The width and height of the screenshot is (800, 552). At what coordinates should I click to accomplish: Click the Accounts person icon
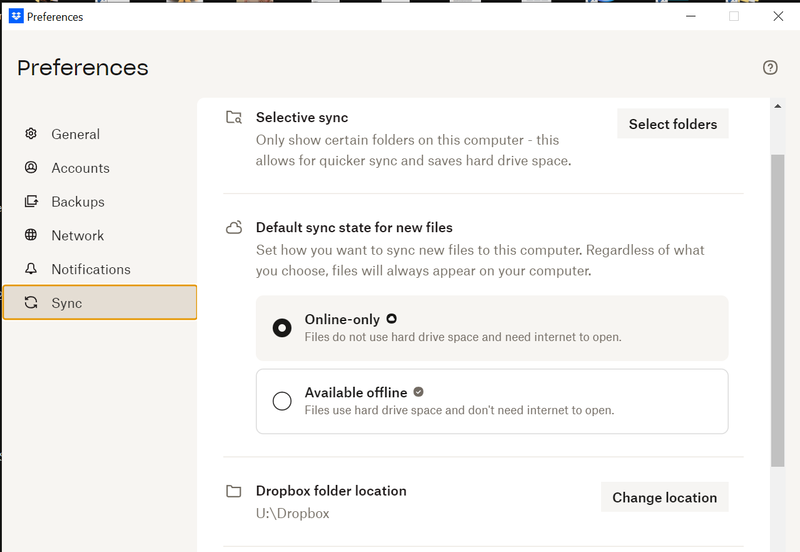31,168
